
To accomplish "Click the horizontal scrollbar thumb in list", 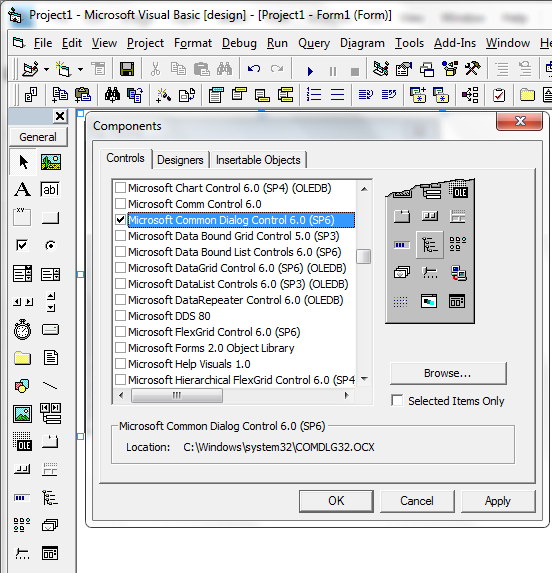I will [177, 395].
